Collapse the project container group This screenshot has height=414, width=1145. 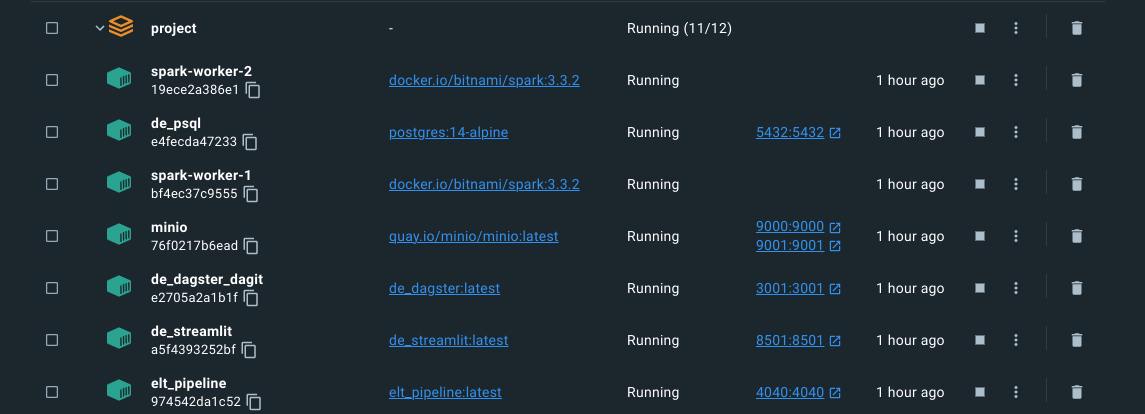coord(99,28)
